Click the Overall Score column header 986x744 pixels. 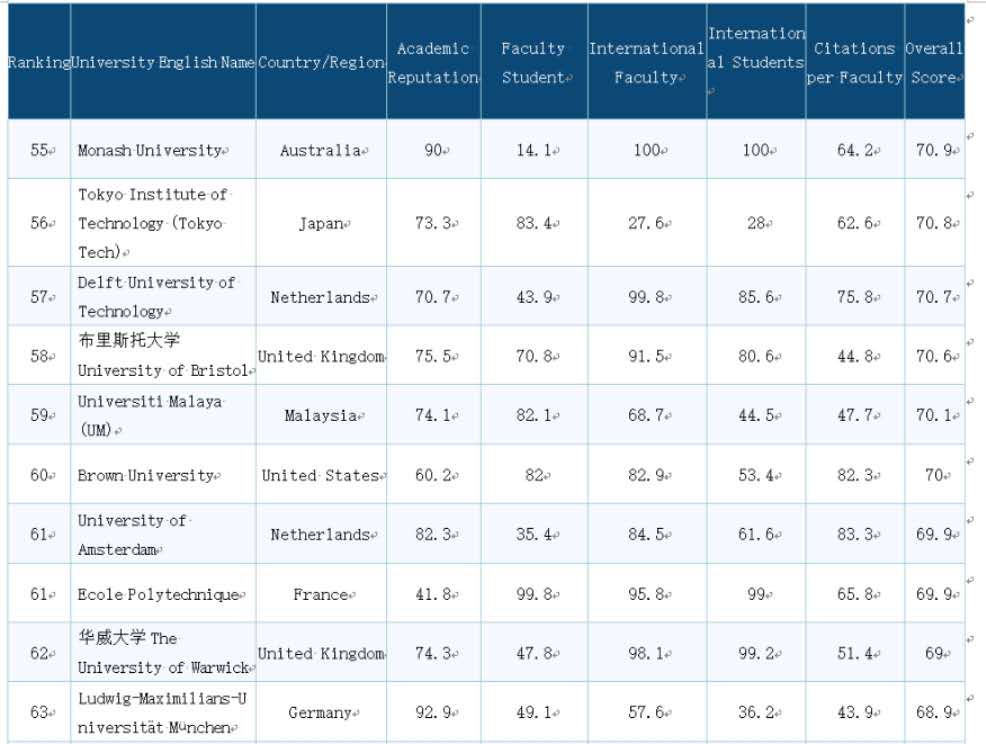pos(934,63)
